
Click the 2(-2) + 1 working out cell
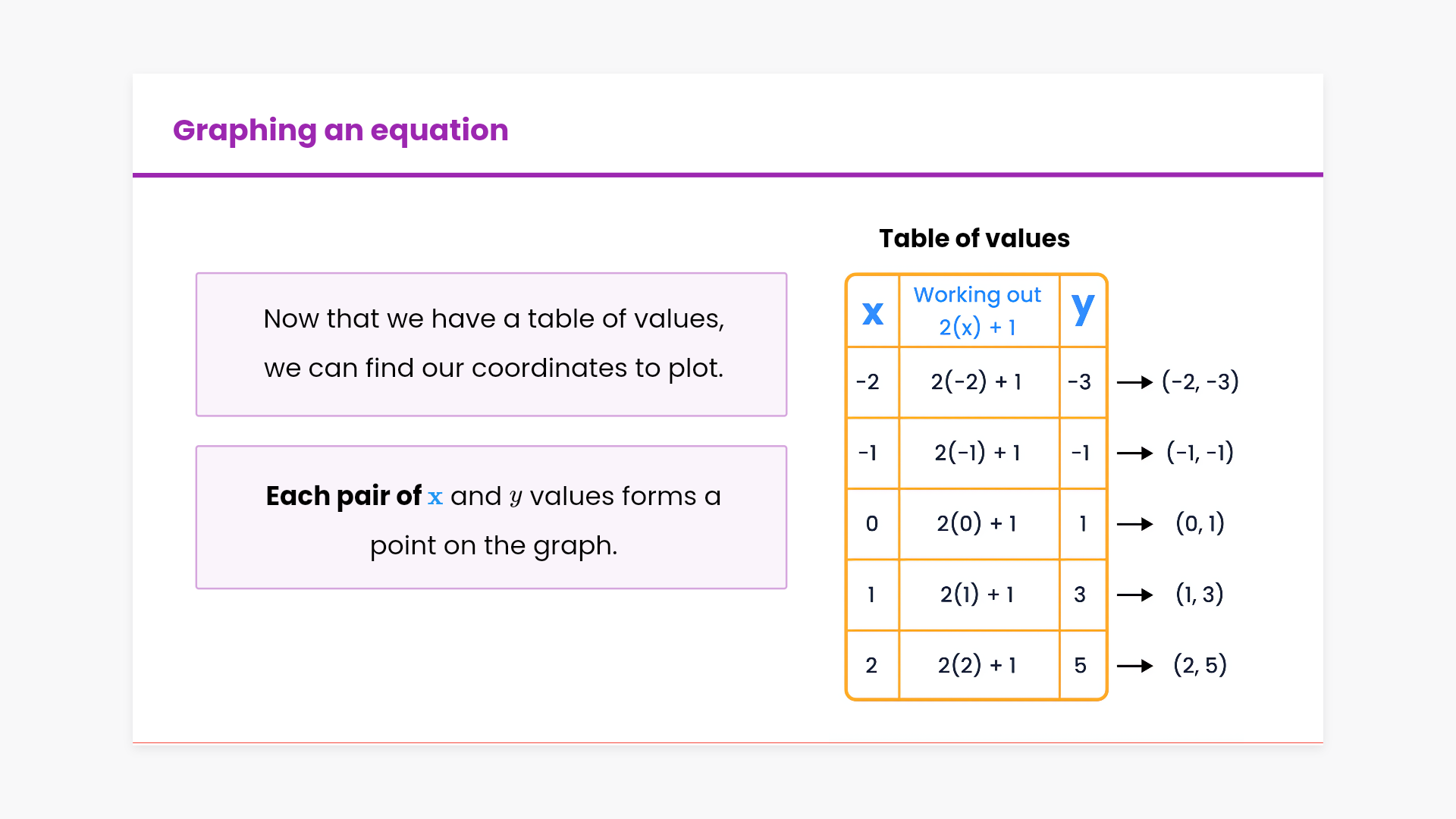click(x=977, y=382)
